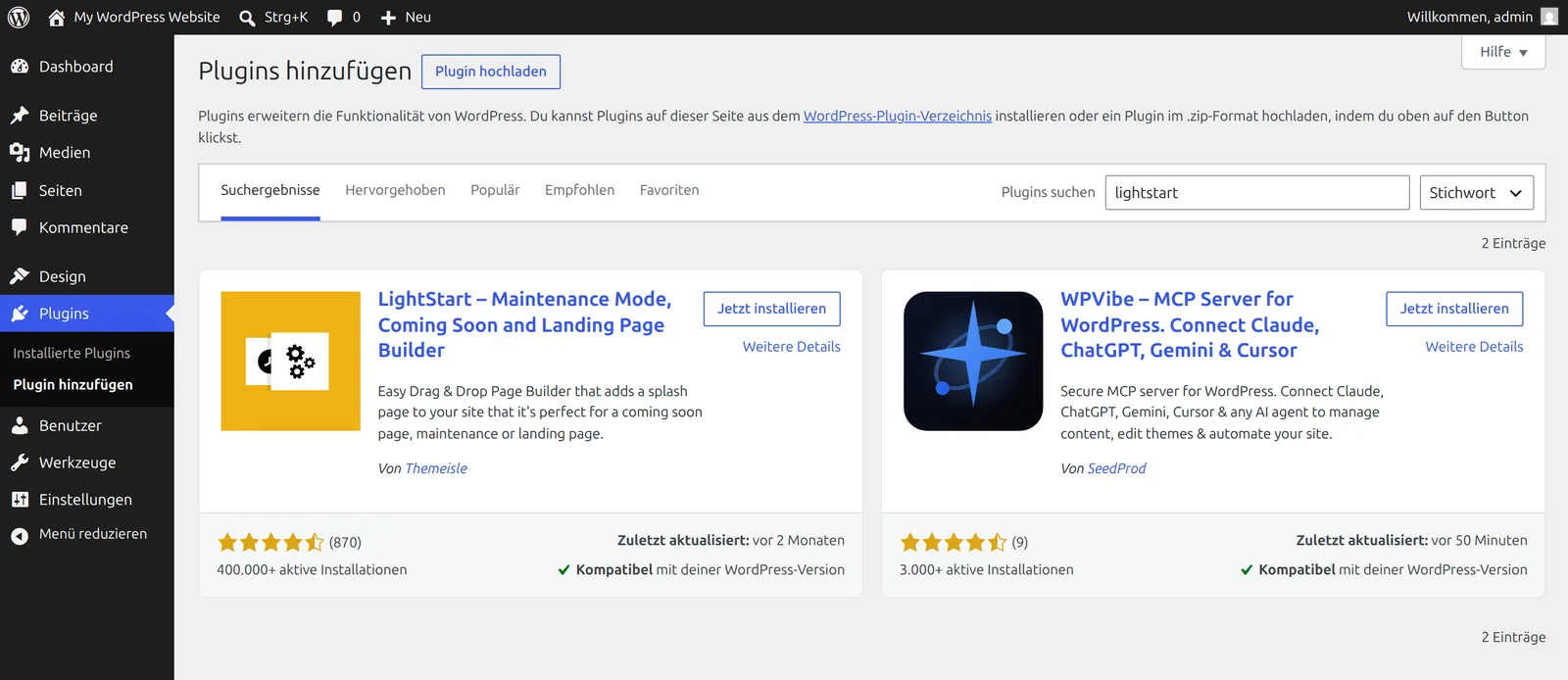Click '3.000+ aktive Installationen' text

click(x=987, y=569)
